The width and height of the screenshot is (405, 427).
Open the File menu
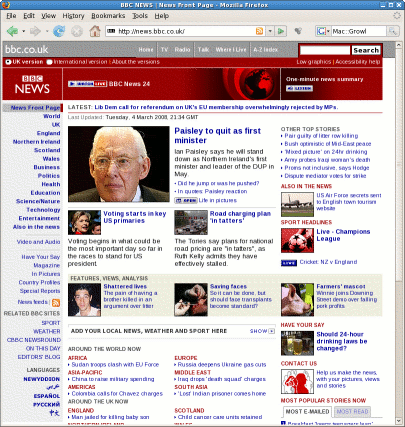(11, 16)
